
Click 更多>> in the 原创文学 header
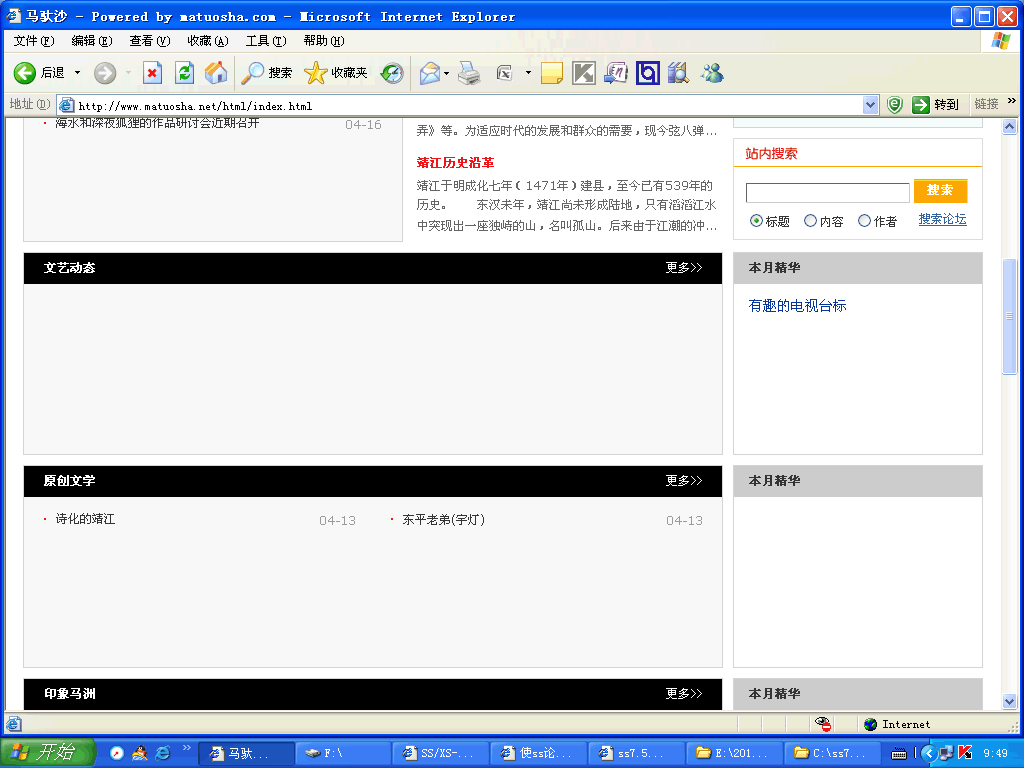[x=684, y=481]
